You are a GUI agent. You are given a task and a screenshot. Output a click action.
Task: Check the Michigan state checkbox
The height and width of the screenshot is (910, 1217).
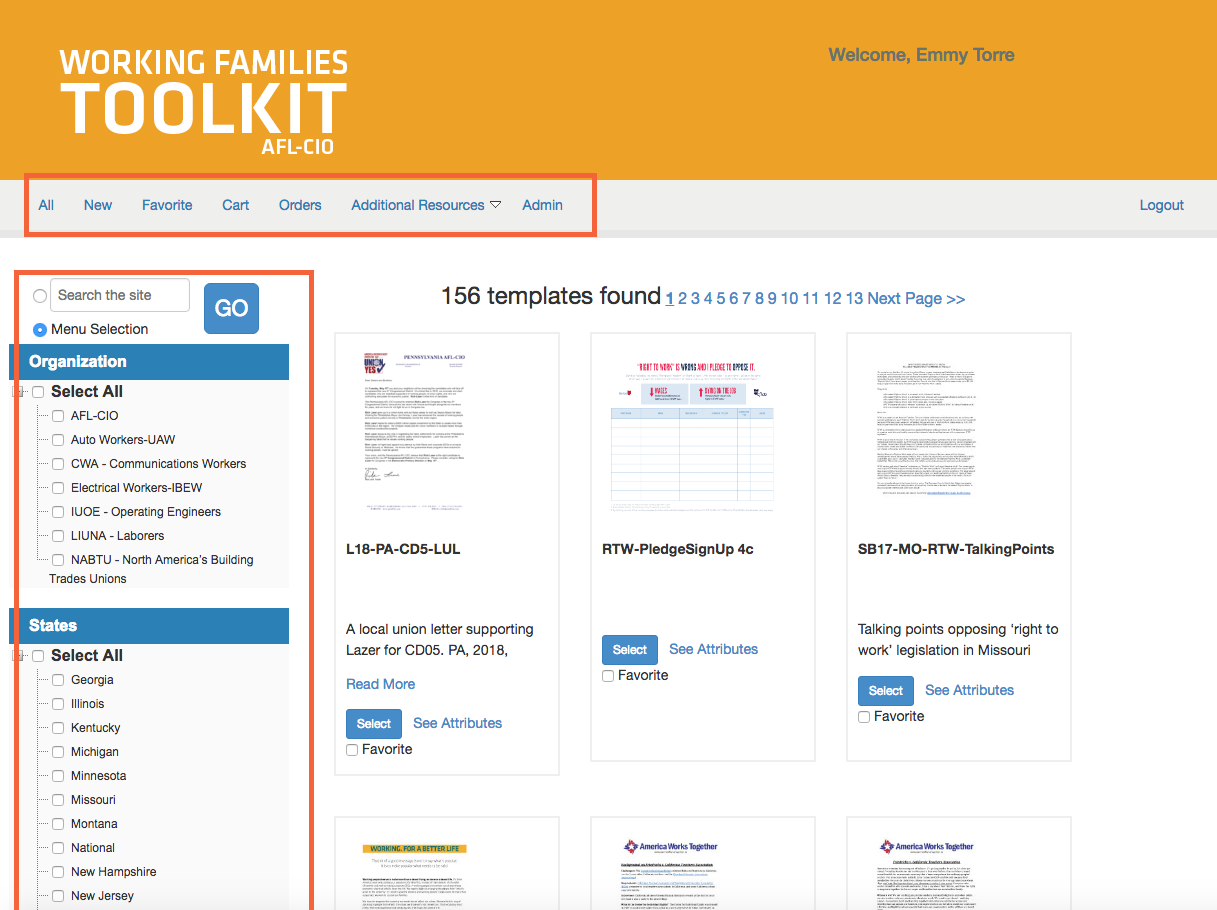tap(58, 752)
